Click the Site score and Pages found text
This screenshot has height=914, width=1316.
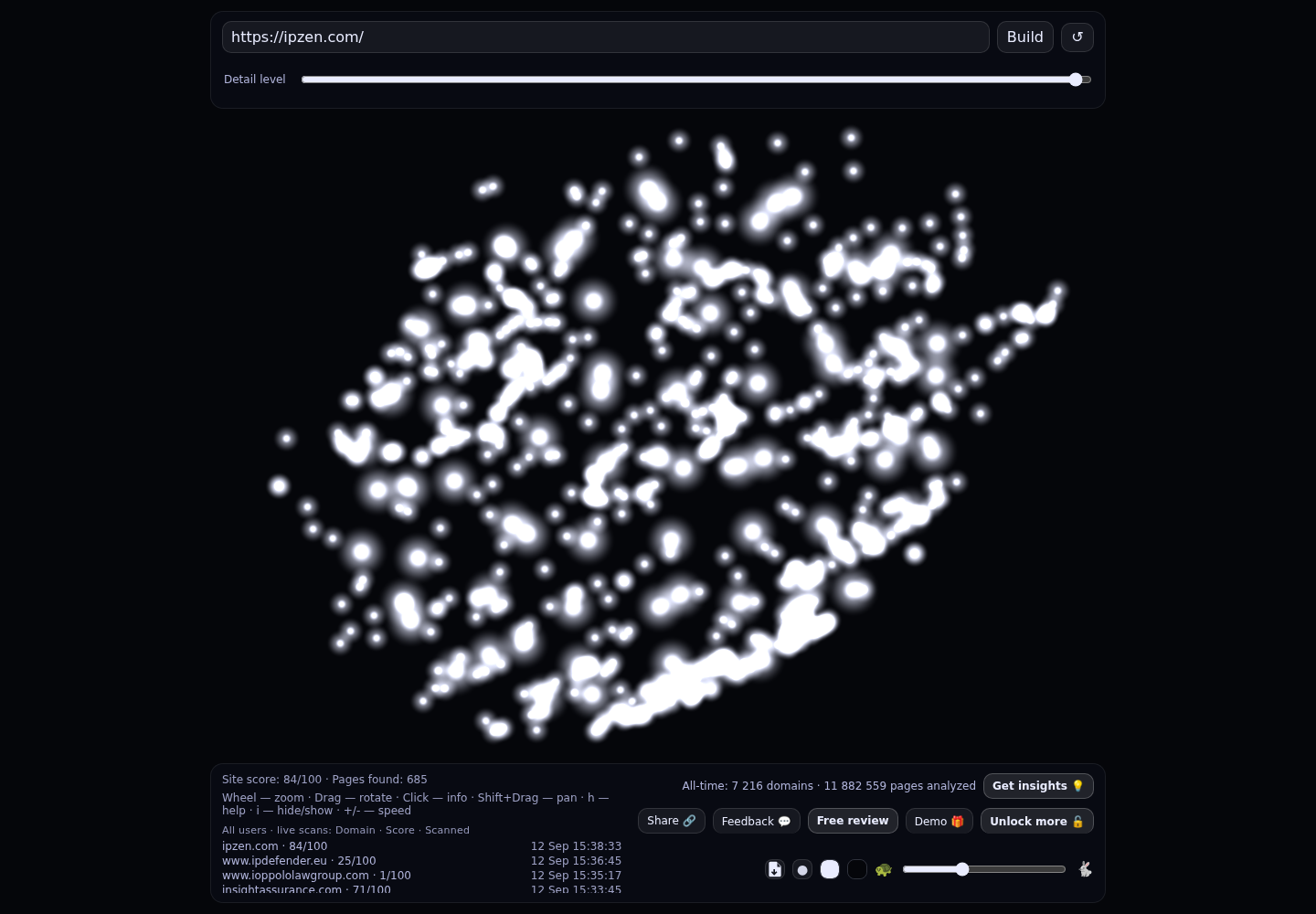tap(324, 780)
